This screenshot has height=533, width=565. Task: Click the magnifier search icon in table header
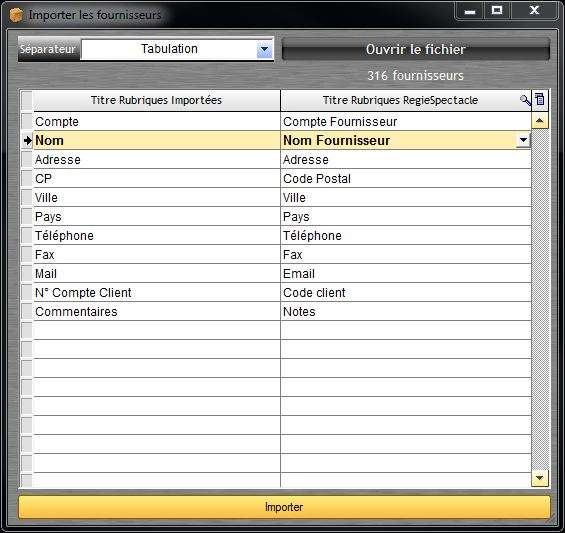pyautogui.click(x=525, y=100)
